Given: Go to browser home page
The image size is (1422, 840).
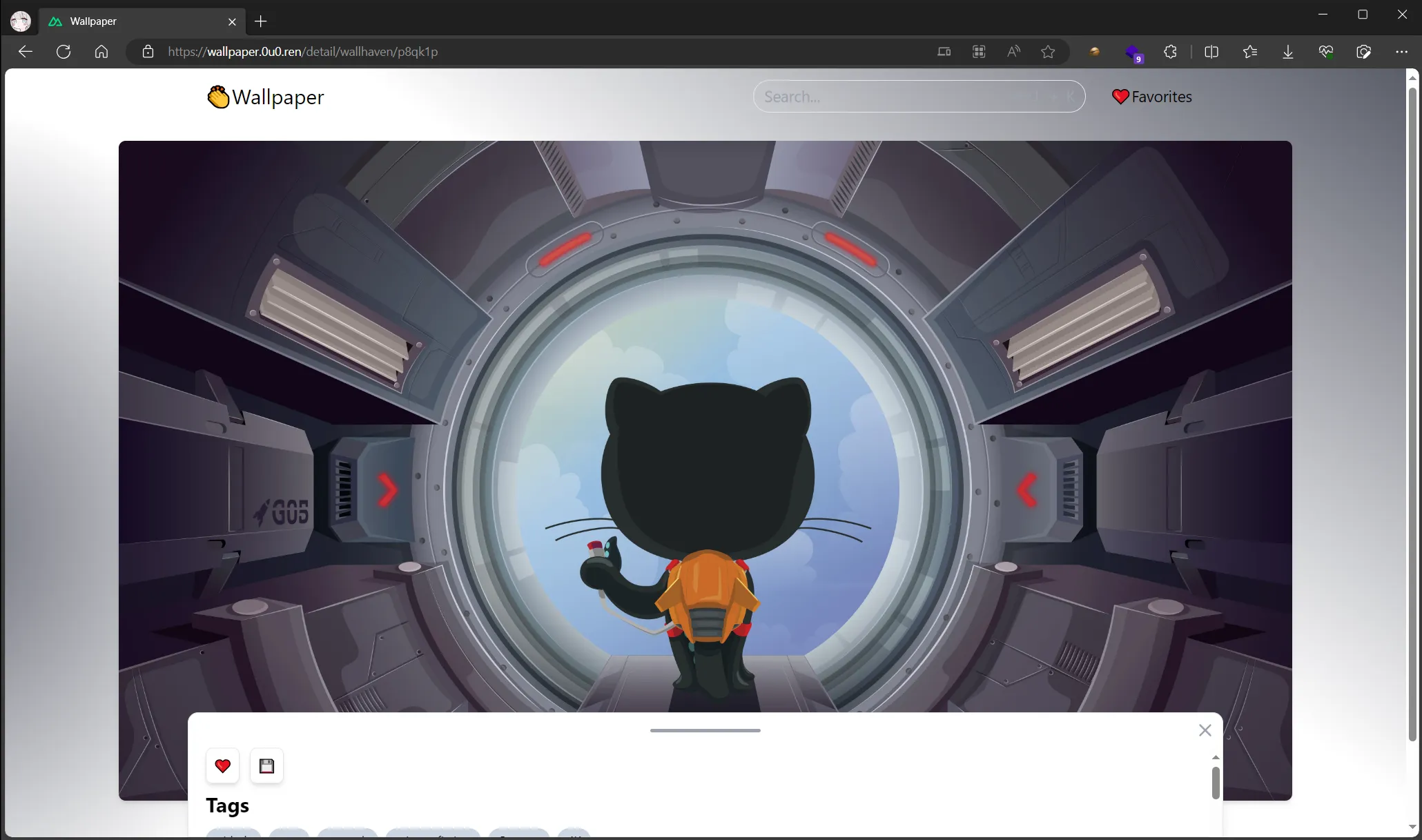Looking at the screenshot, I should coord(101,52).
